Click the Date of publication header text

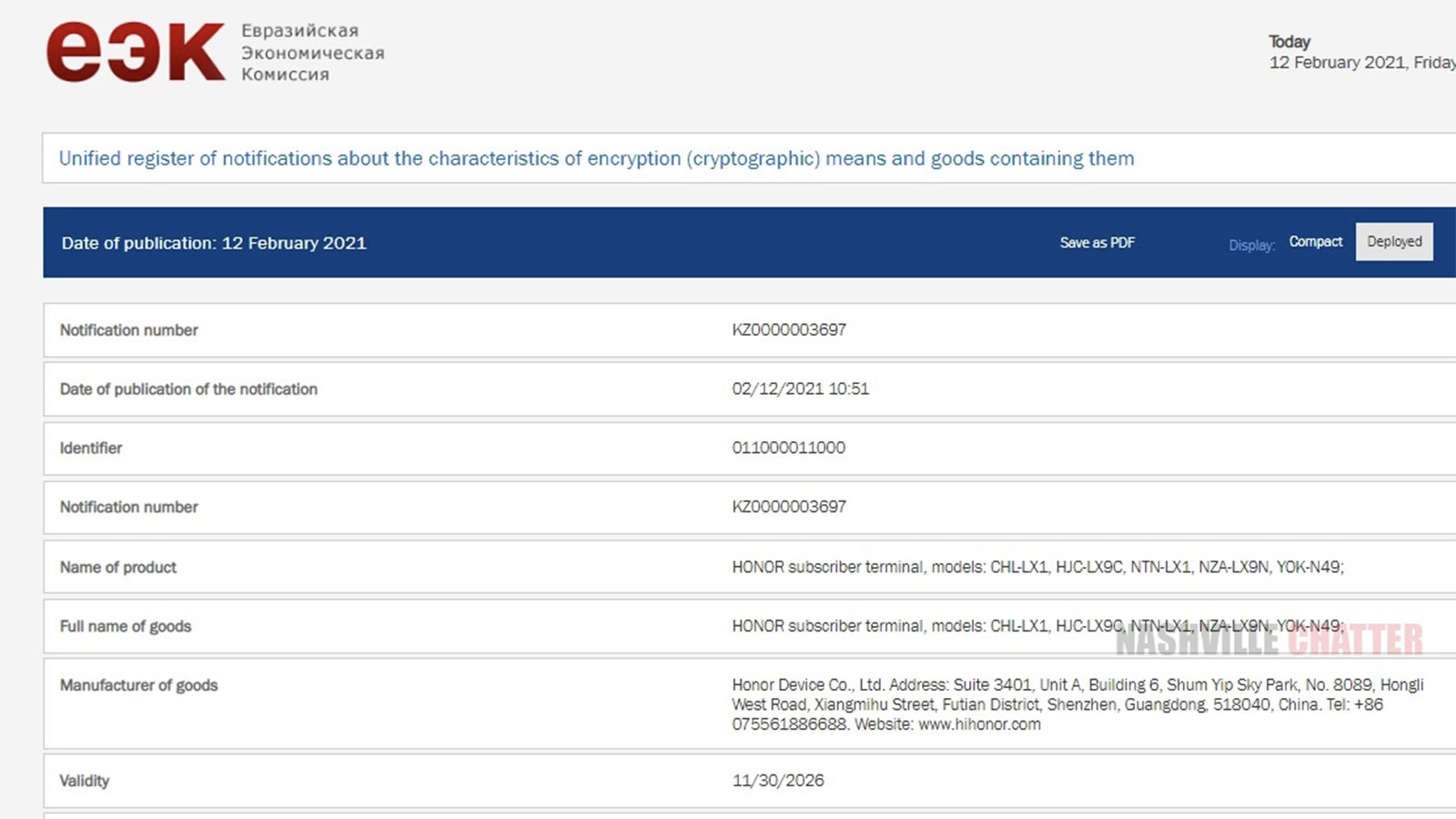tap(214, 243)
